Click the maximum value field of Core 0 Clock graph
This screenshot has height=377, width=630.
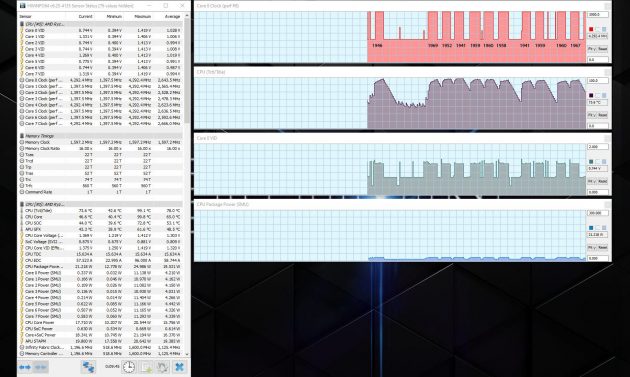pos(598,14)
